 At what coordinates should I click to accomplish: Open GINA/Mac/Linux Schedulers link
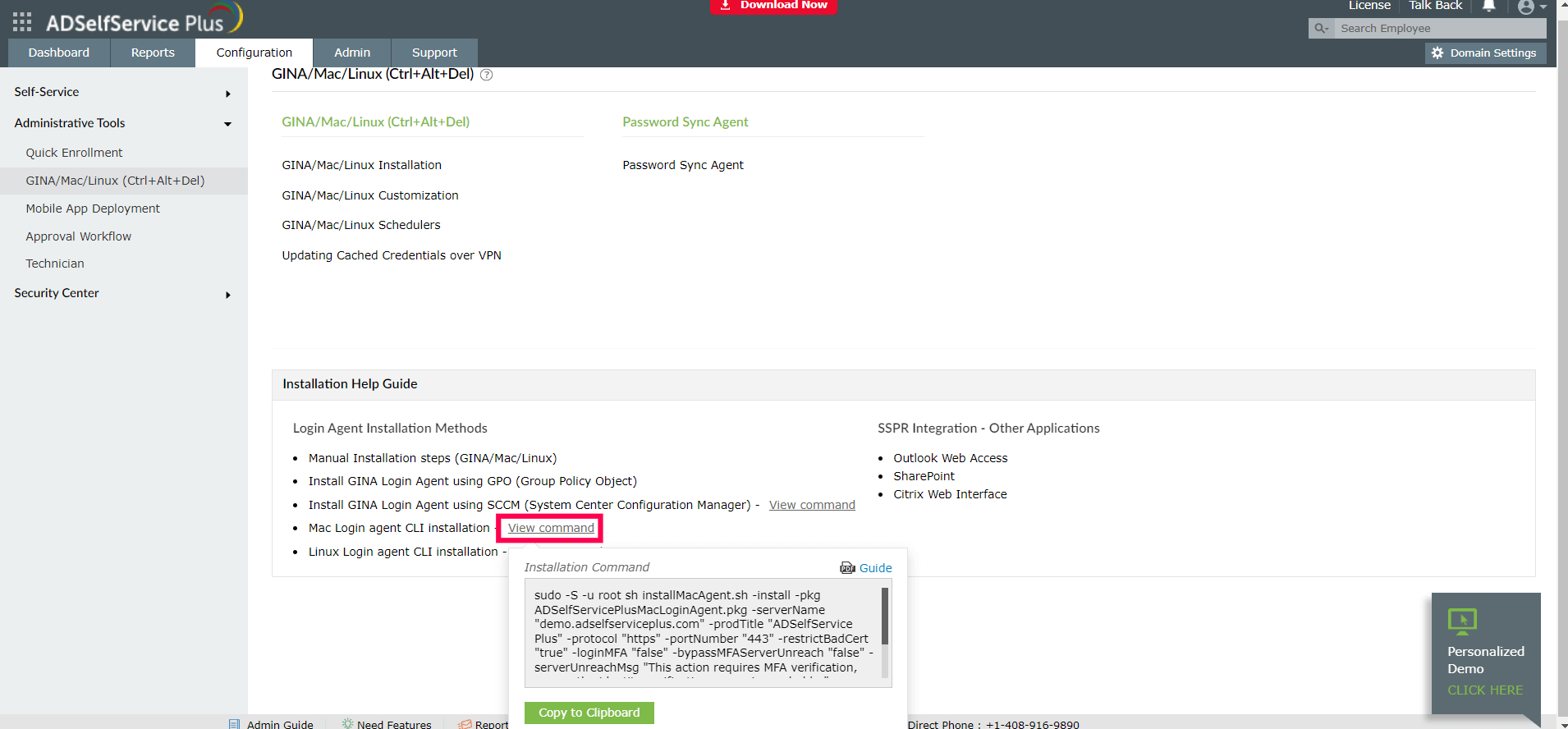pos(361,225)
